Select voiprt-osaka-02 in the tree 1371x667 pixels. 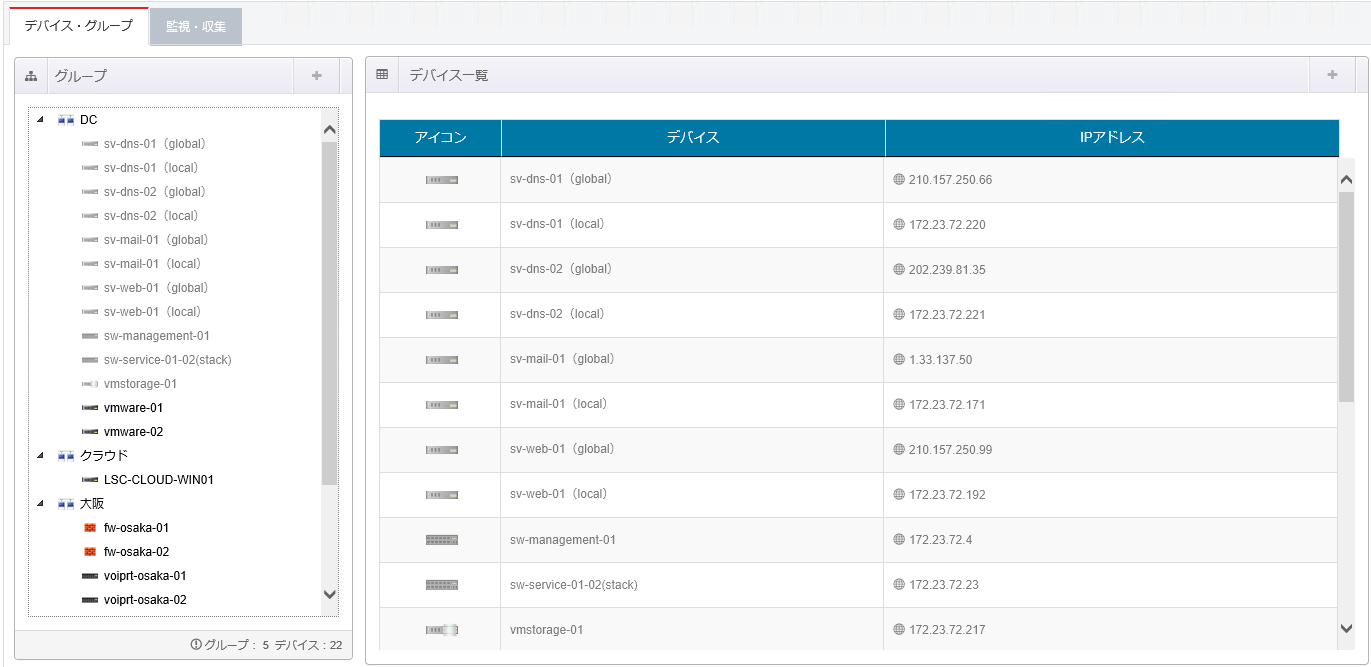145,600
